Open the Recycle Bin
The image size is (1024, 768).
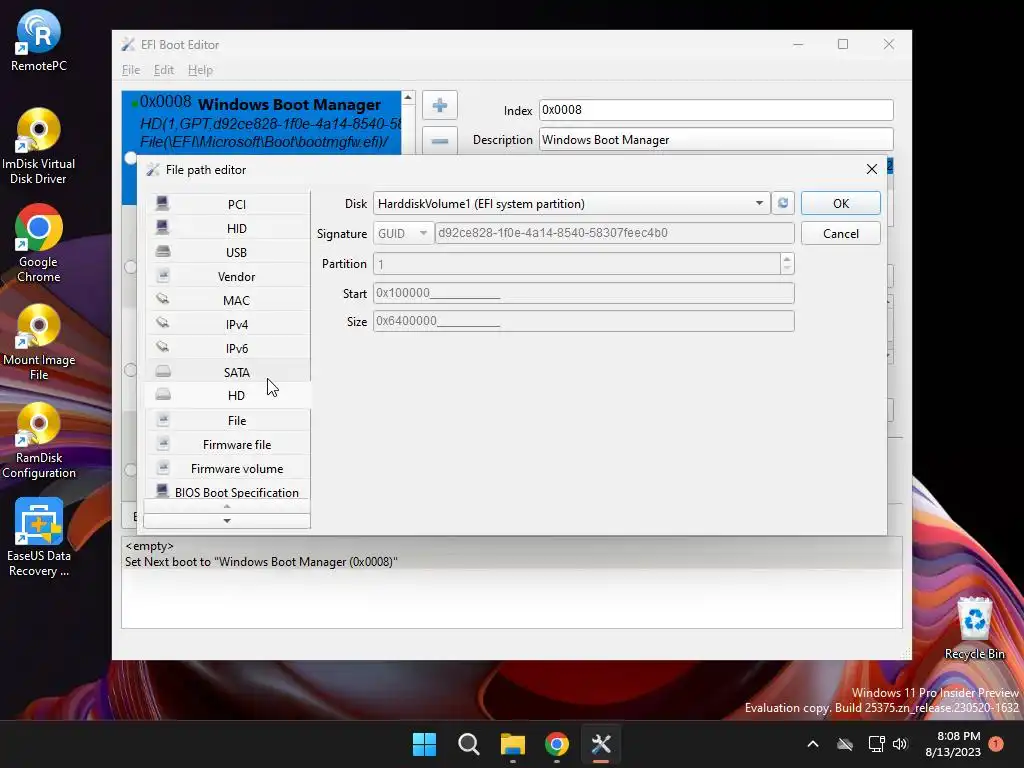coord(974,628)
